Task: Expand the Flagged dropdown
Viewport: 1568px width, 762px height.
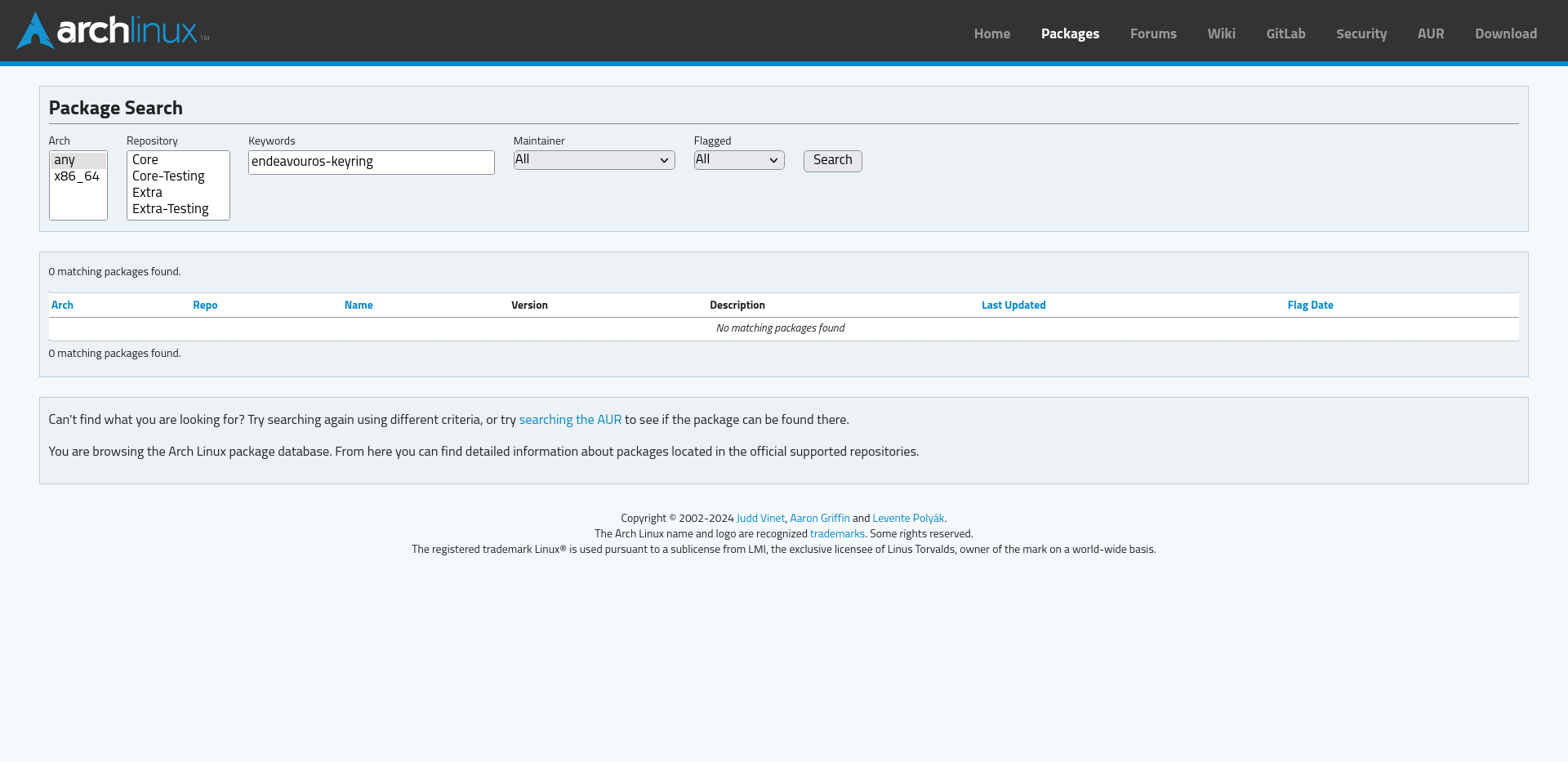Action: [x=739, y=160]
